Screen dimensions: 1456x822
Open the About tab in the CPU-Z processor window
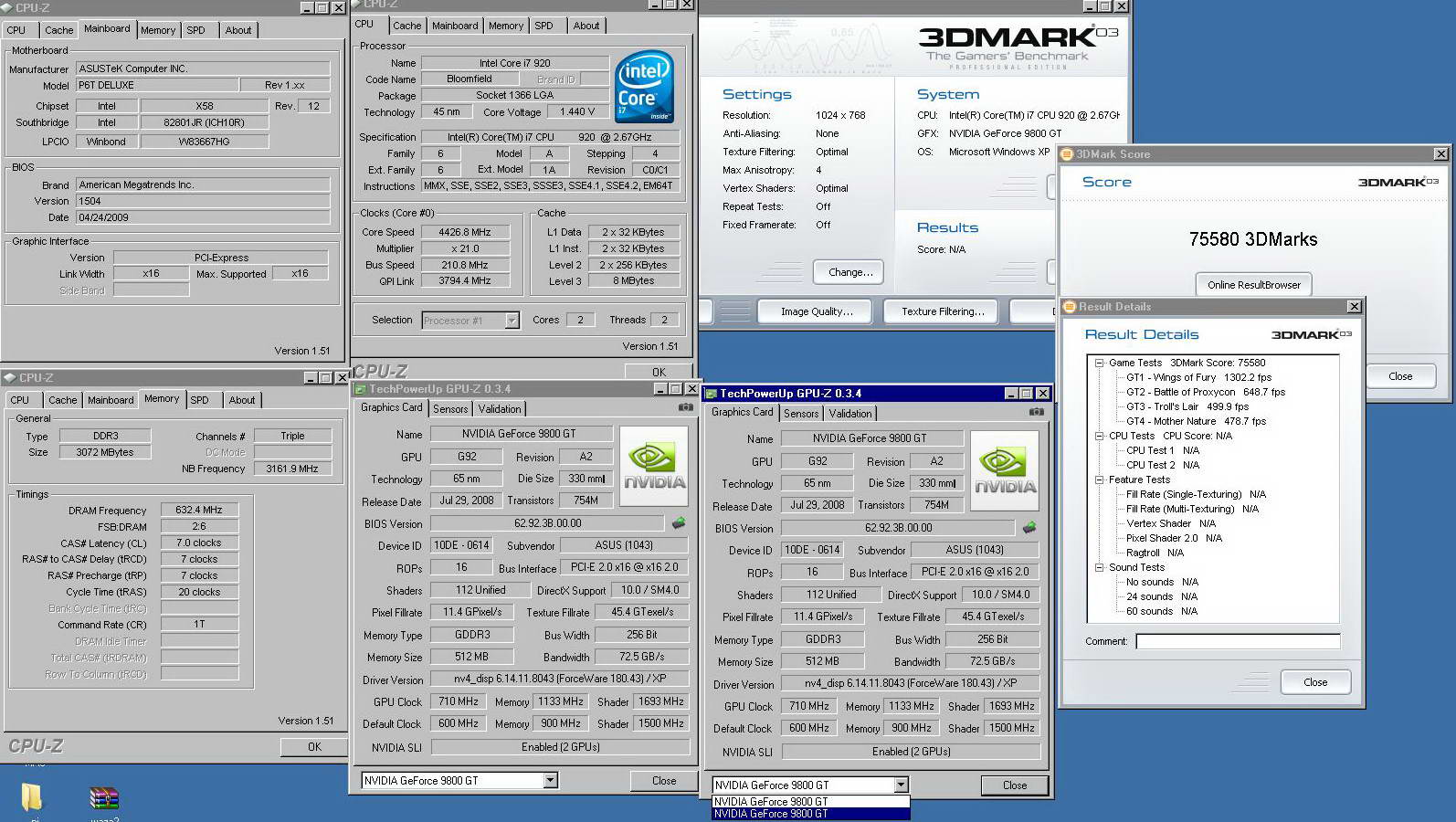[x=586, y=26]
